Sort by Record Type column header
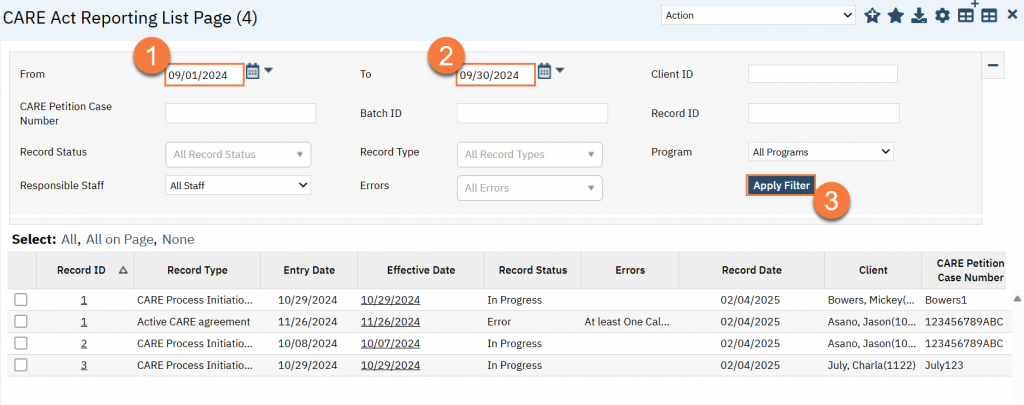Screen dimensions: 1024x405 (x=196, y=270)
